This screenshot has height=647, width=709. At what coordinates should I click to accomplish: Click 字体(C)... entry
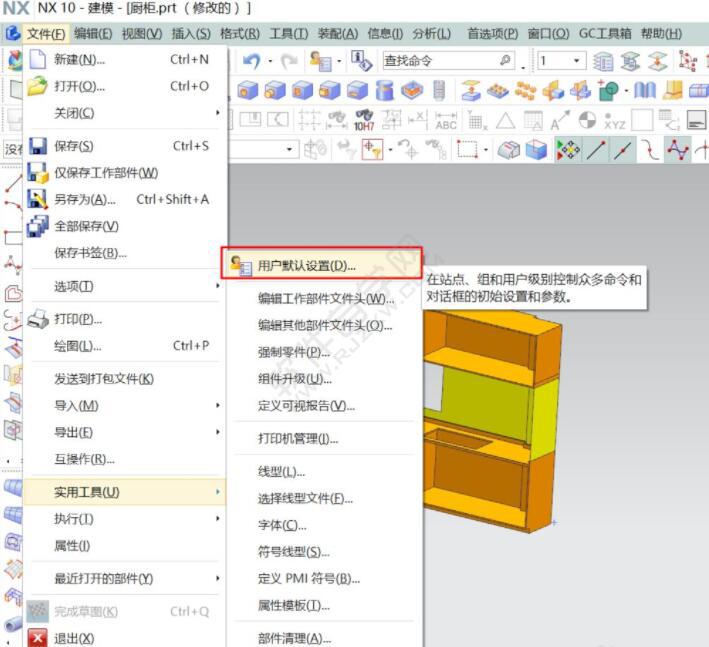323,525
